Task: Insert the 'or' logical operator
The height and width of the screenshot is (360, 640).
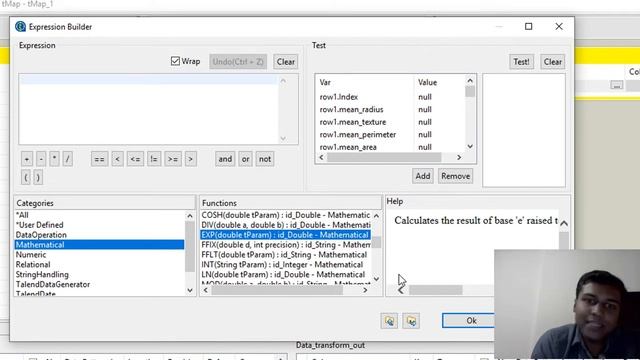Action: click(x=245, y=159)
